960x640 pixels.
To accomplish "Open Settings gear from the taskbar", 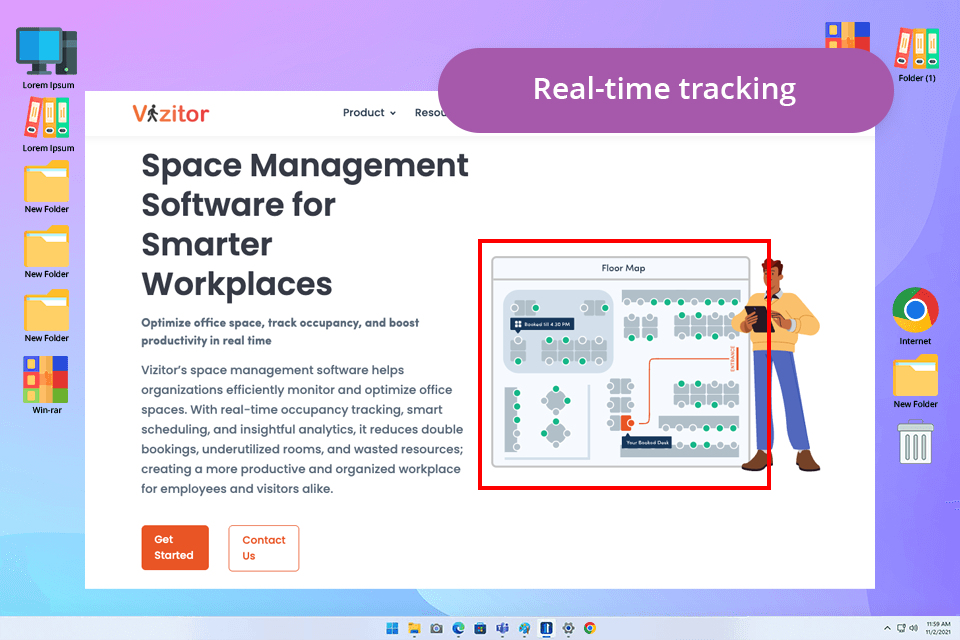I will click(568, 628).
